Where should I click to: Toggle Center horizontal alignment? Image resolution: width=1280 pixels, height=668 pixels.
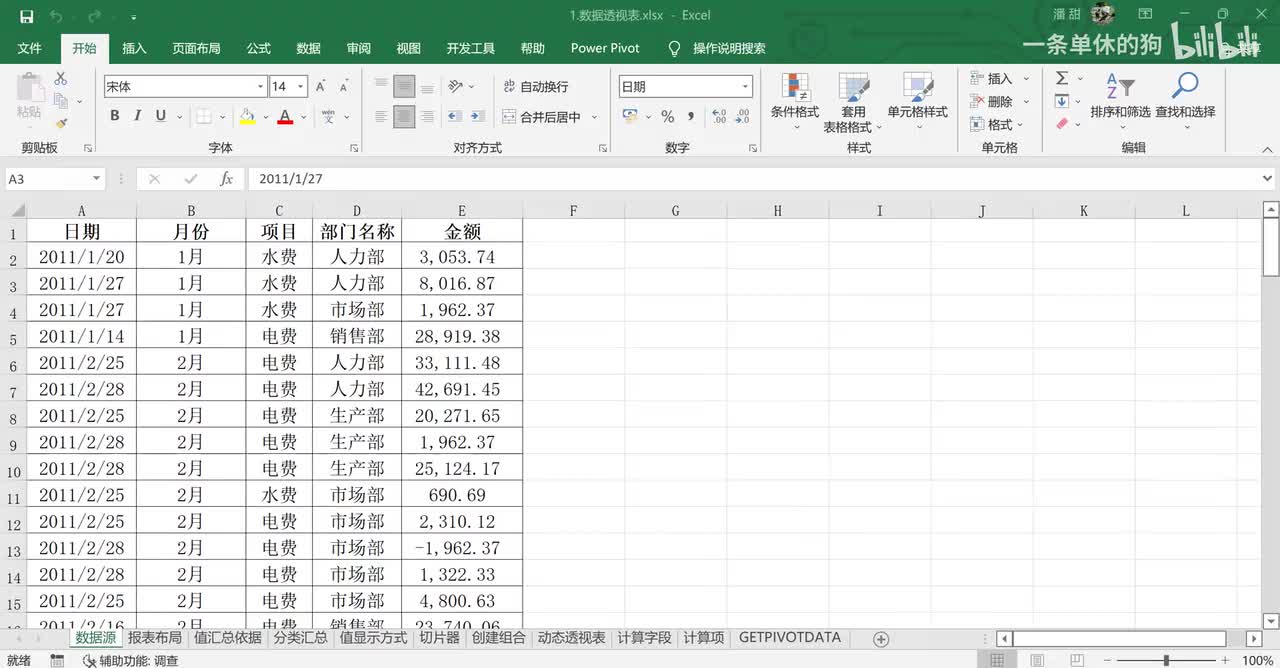click(x=404, y=117)
